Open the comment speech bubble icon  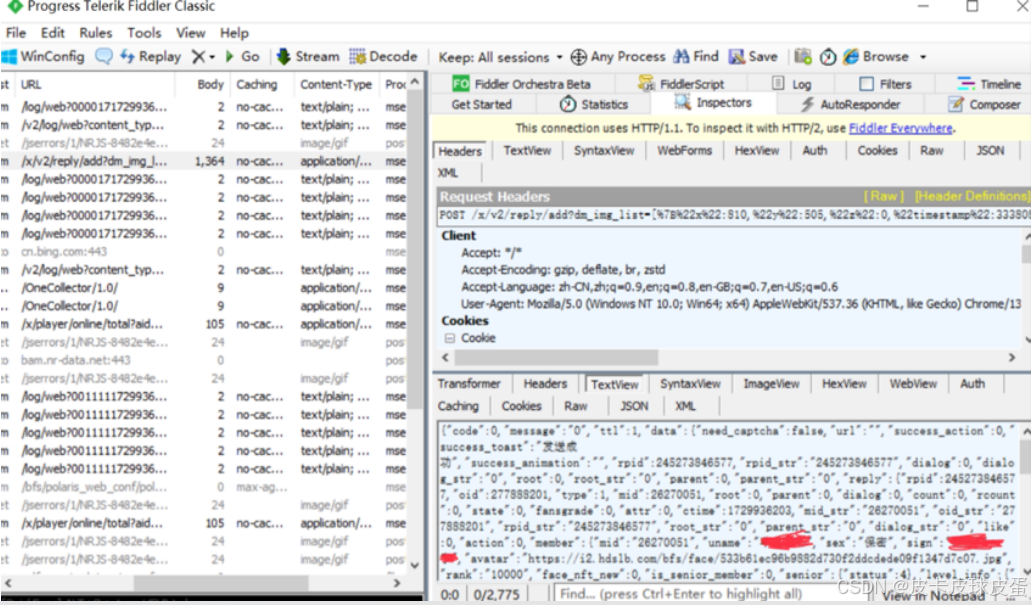[103, 57]
